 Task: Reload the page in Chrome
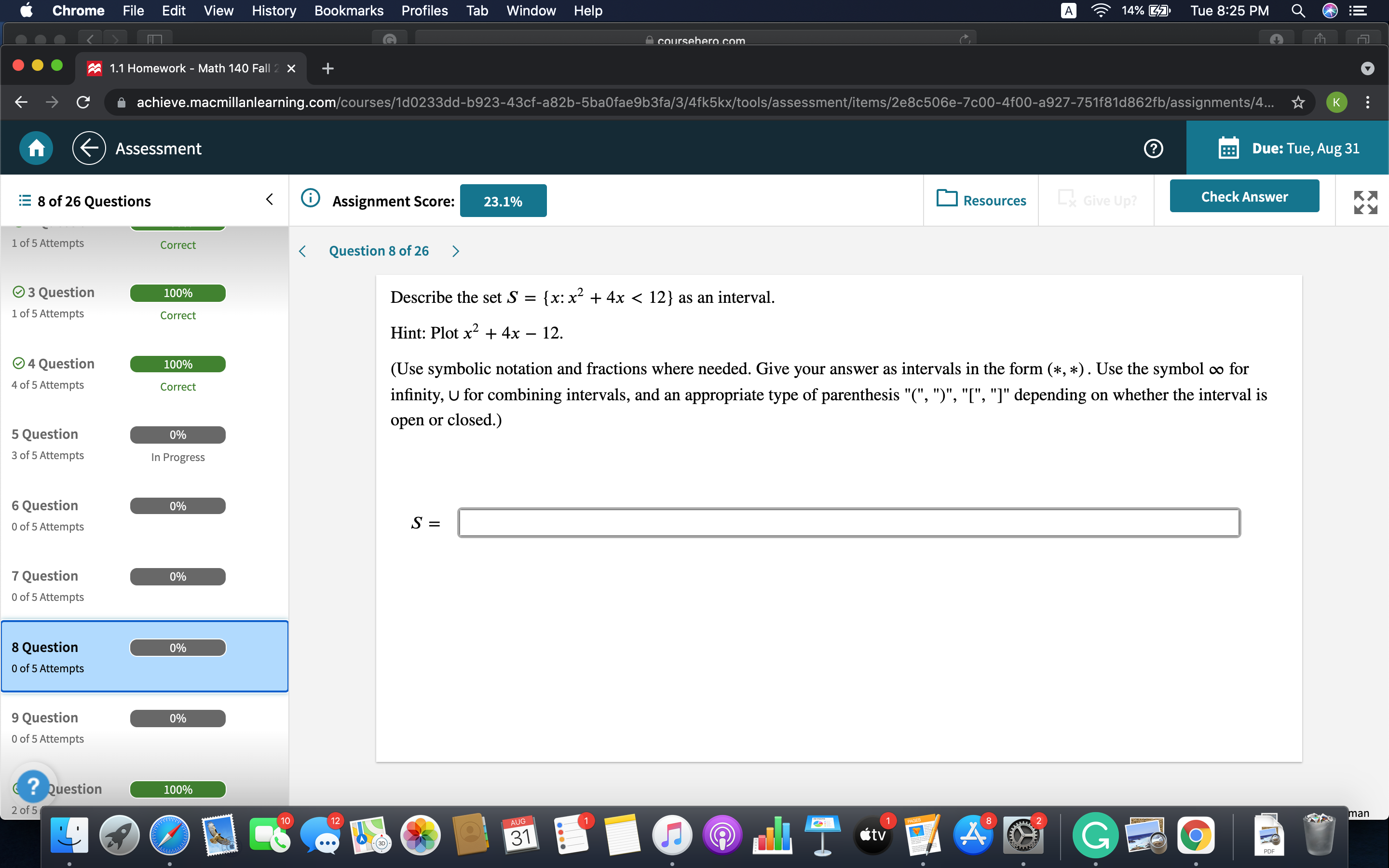(x=83, y=102)
